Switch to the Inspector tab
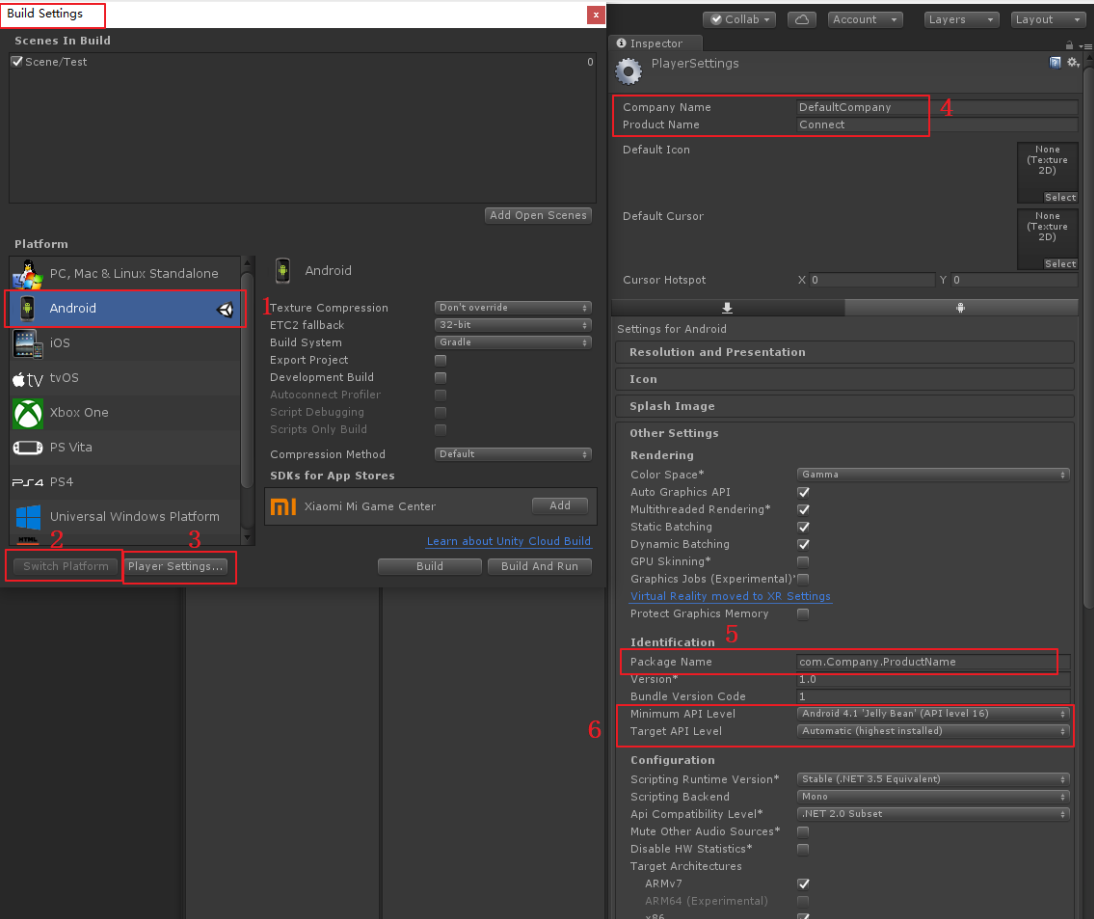The image size is (1094, 919). point(656,43)
